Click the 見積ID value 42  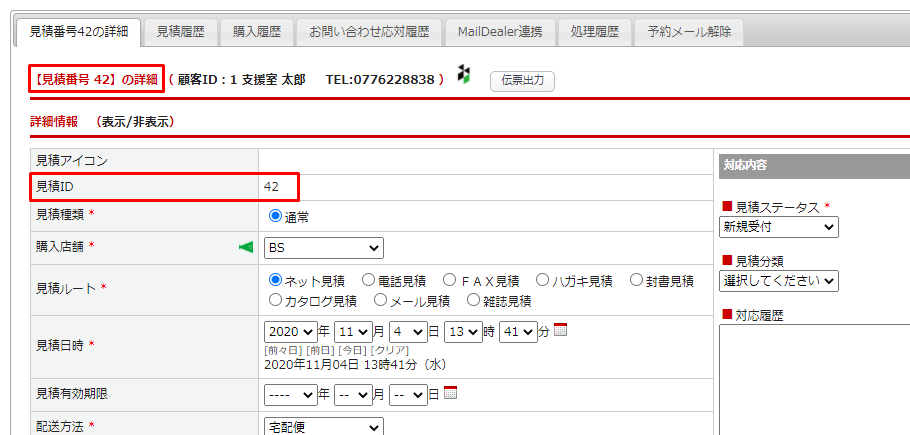(271, 187)
